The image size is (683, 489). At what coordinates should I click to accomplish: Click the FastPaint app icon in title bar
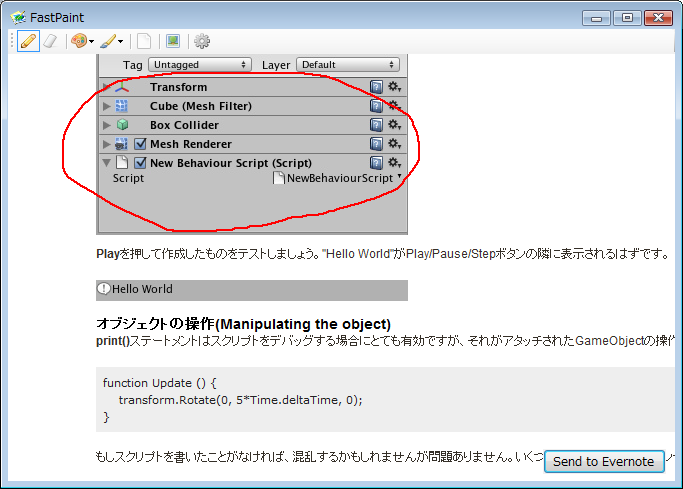tap(18, 17)
